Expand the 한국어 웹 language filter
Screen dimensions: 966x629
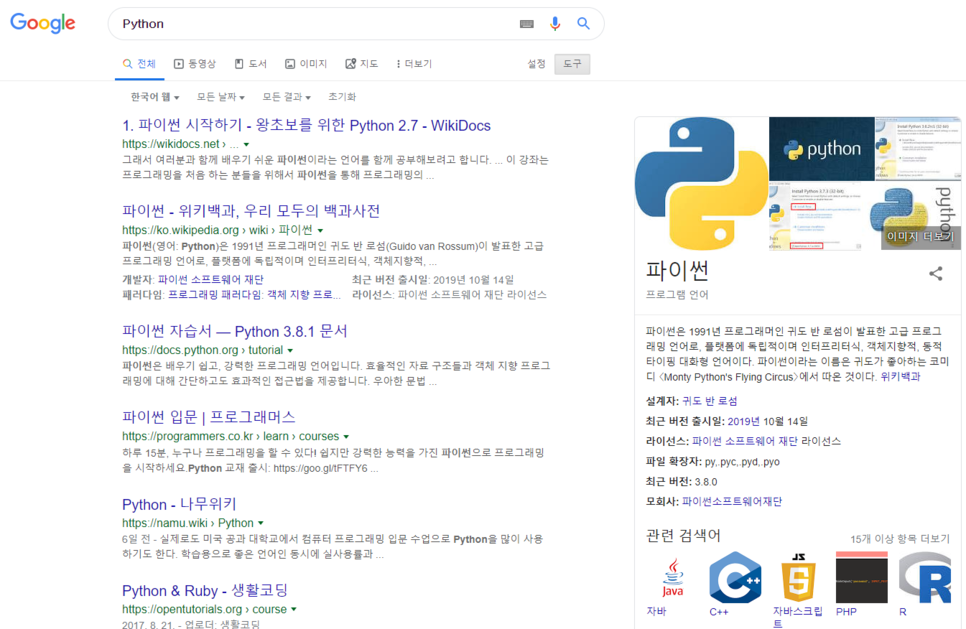155,97
